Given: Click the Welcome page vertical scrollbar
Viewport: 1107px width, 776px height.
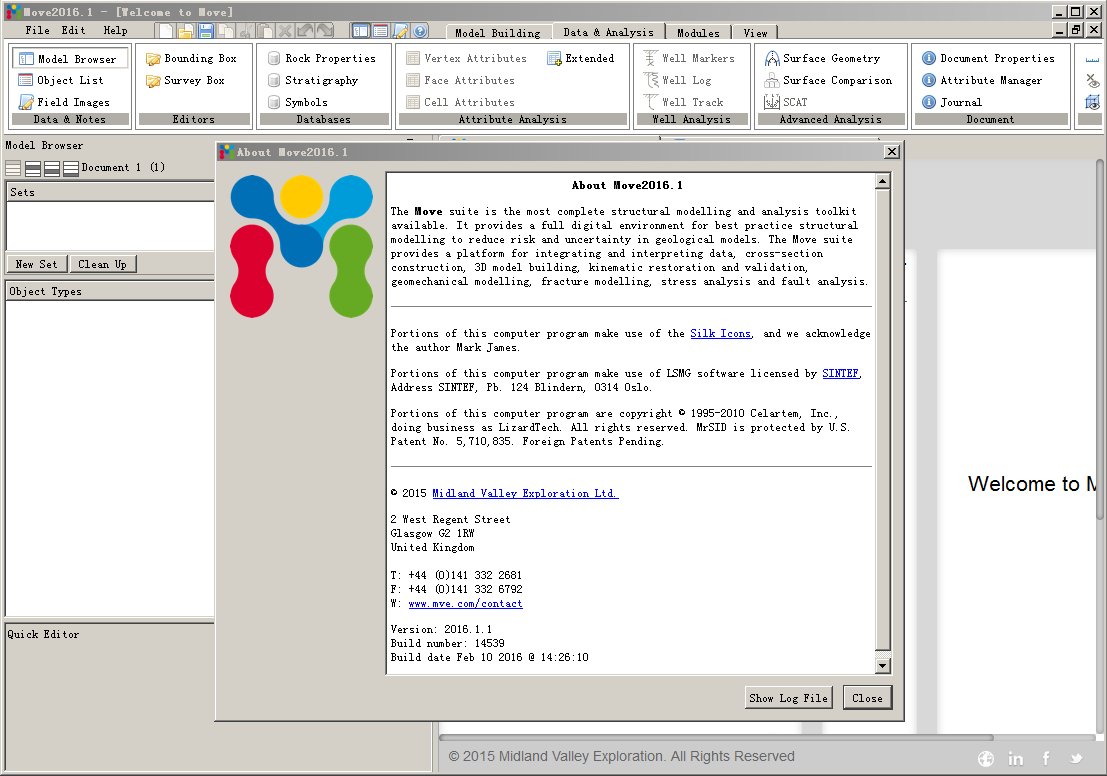Looking at the screenshot, I should (x=1100, y=339).
